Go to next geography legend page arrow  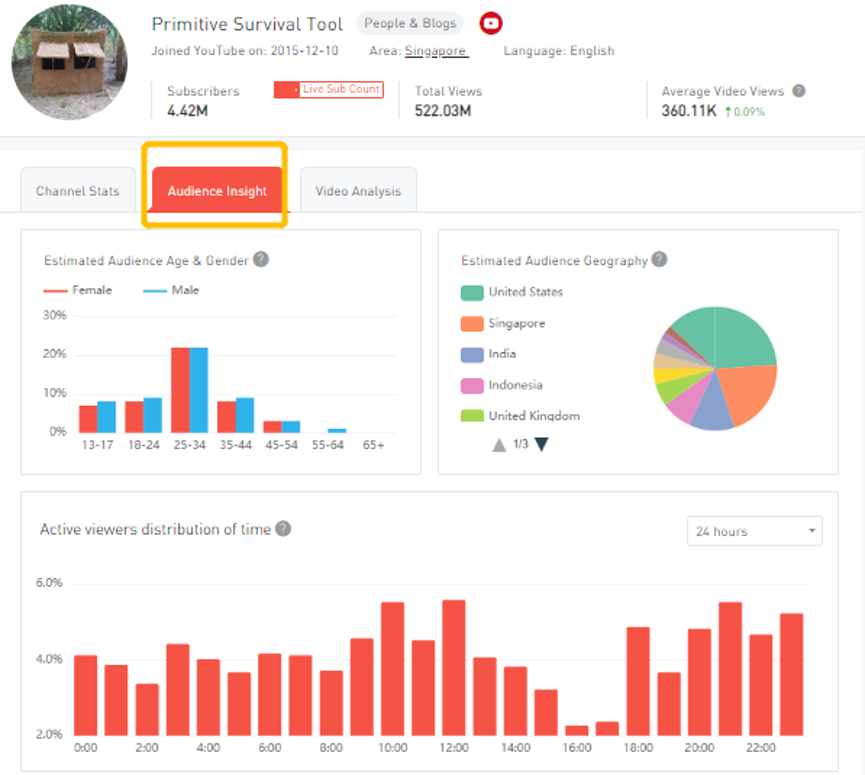click(x=542, y=445)
